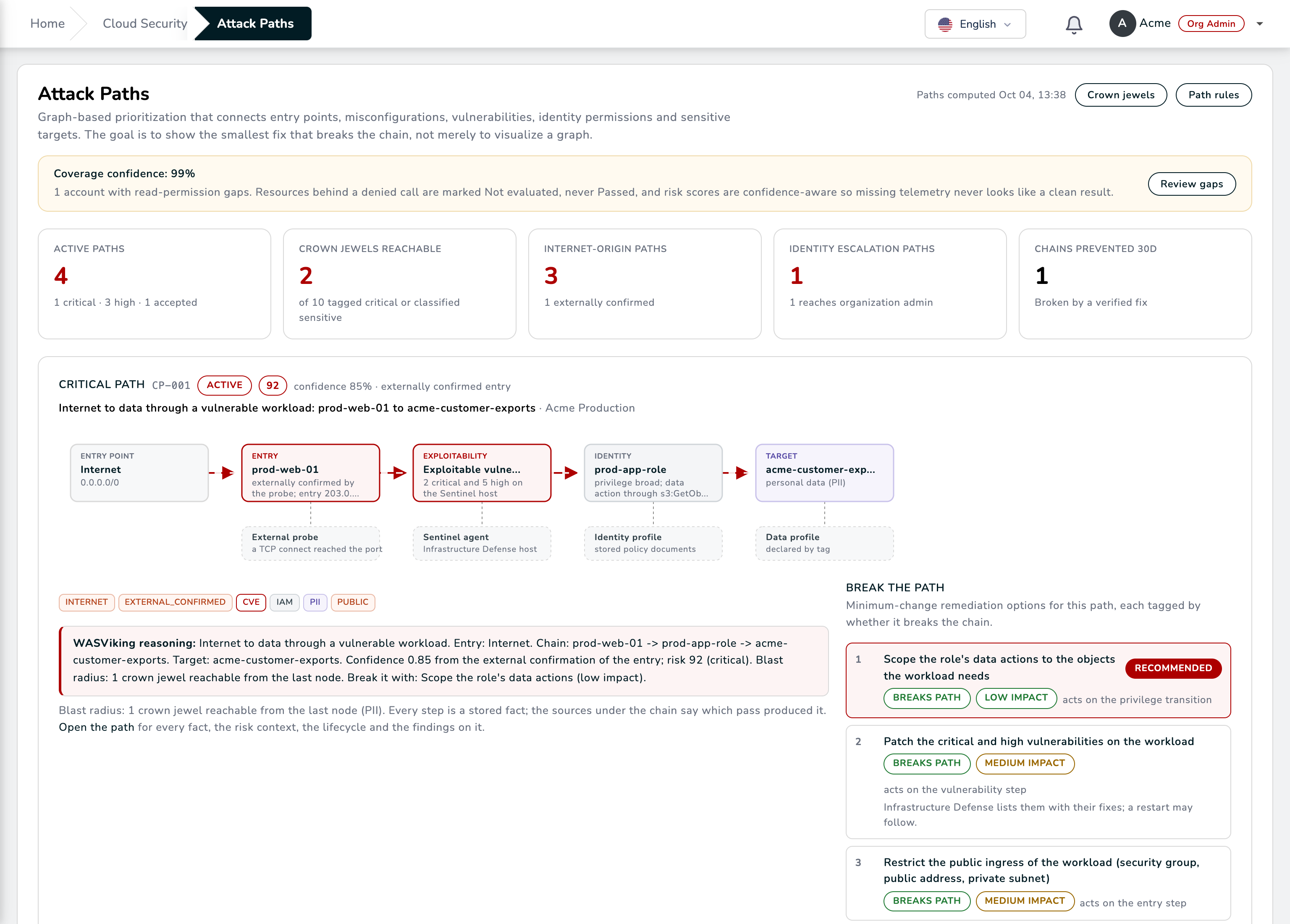This screenshot has width=1290, height=924.
Task: Click the RECOMMENDED badge
Action: coord(1173,668)
